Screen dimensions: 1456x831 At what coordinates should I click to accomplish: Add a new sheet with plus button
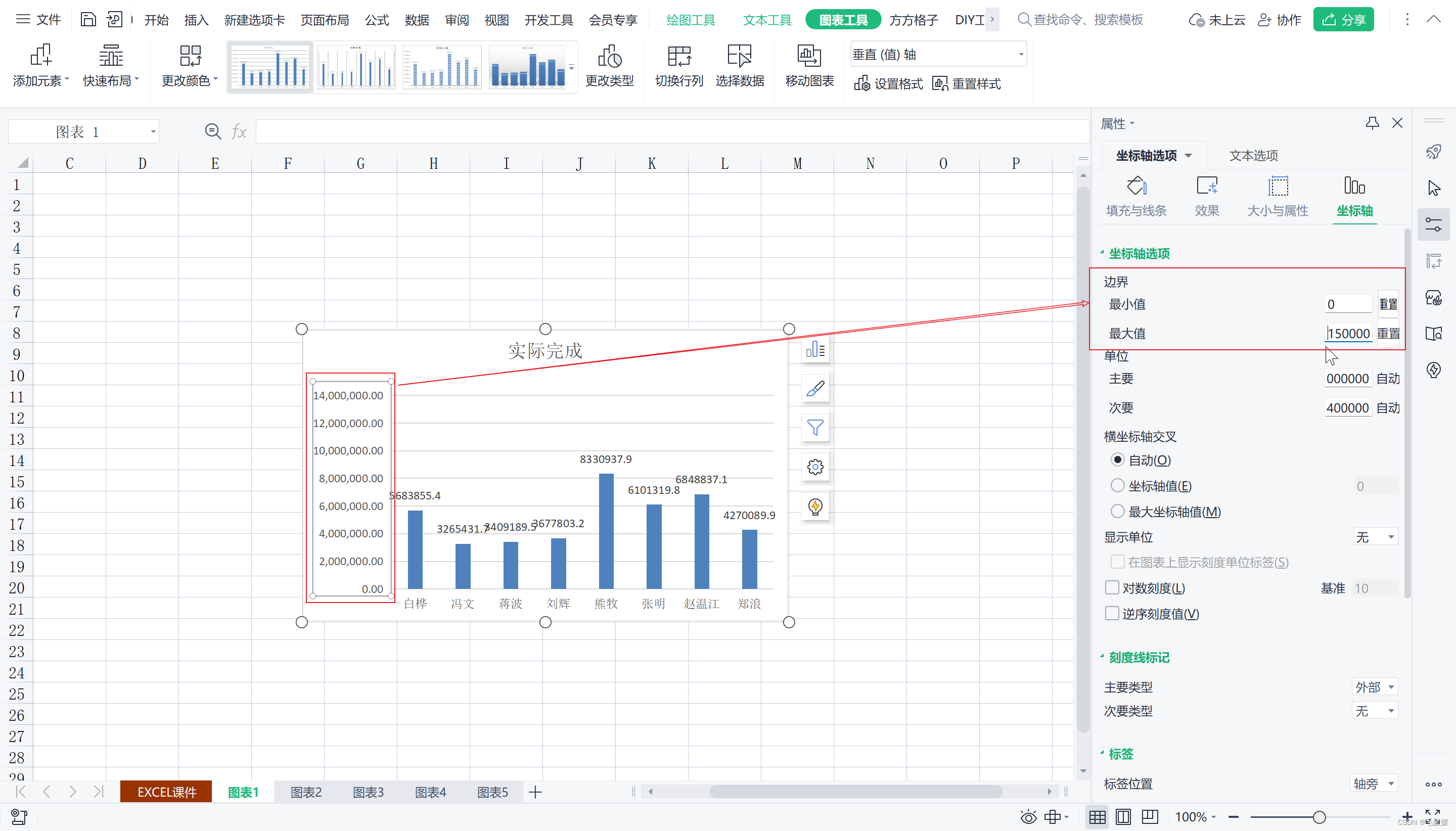pyautogui.click(x=535, y=792)
